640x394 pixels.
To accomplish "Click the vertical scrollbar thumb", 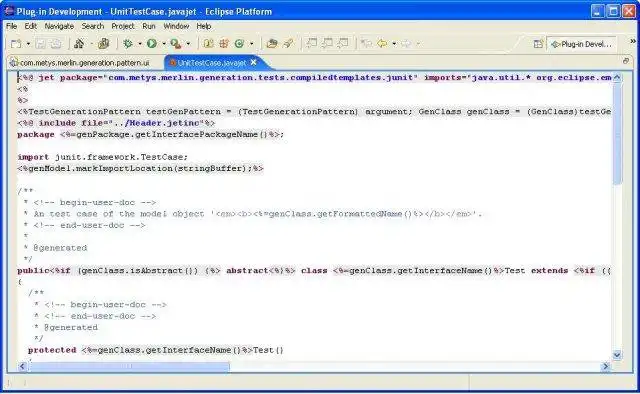I will [x=617, y=134].
